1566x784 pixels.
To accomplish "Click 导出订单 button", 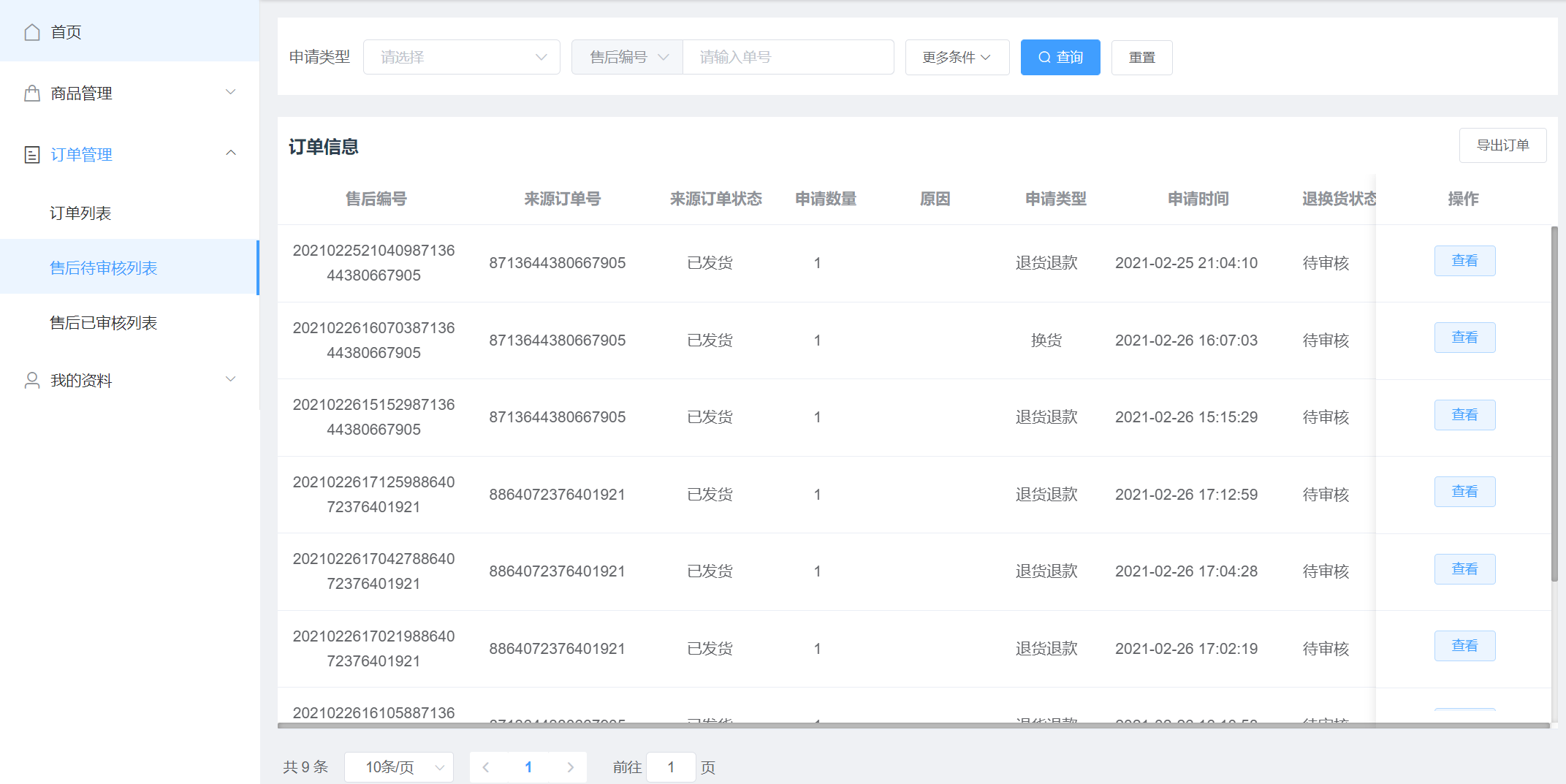I will point(1503,145).
